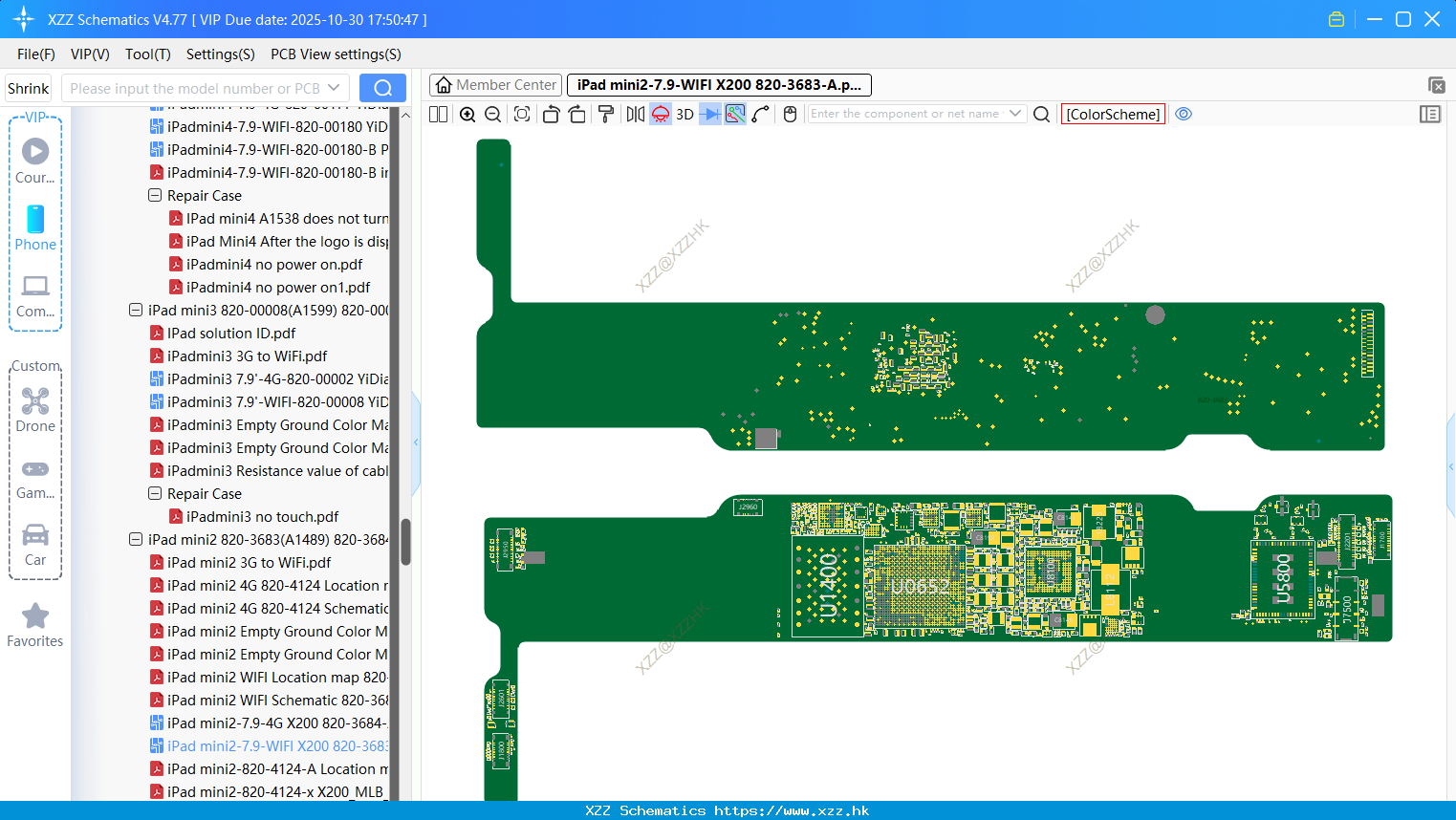This screenshot has width=1456, height=820.
Task: Mirror the PCB board view
Action: tap(636, 114)
